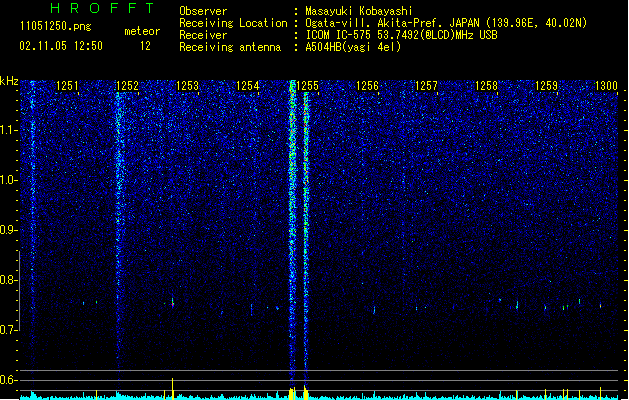Click the kHz axis unit label
The width and height of the screenshot is (629, 400).
(9, 81)
